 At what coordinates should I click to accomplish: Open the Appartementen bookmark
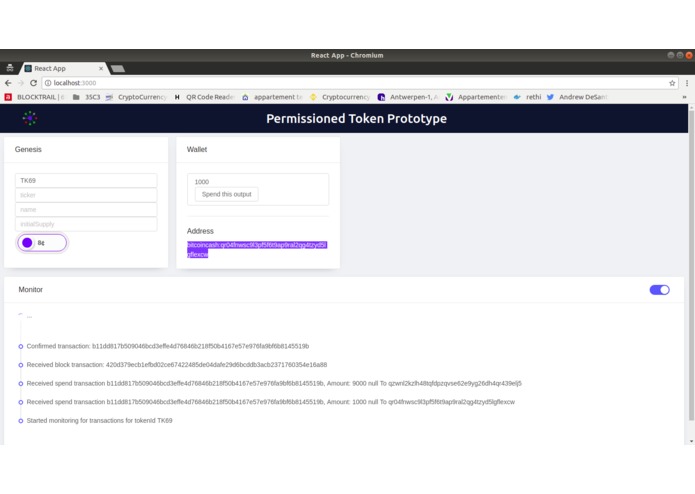click(476, 97)
